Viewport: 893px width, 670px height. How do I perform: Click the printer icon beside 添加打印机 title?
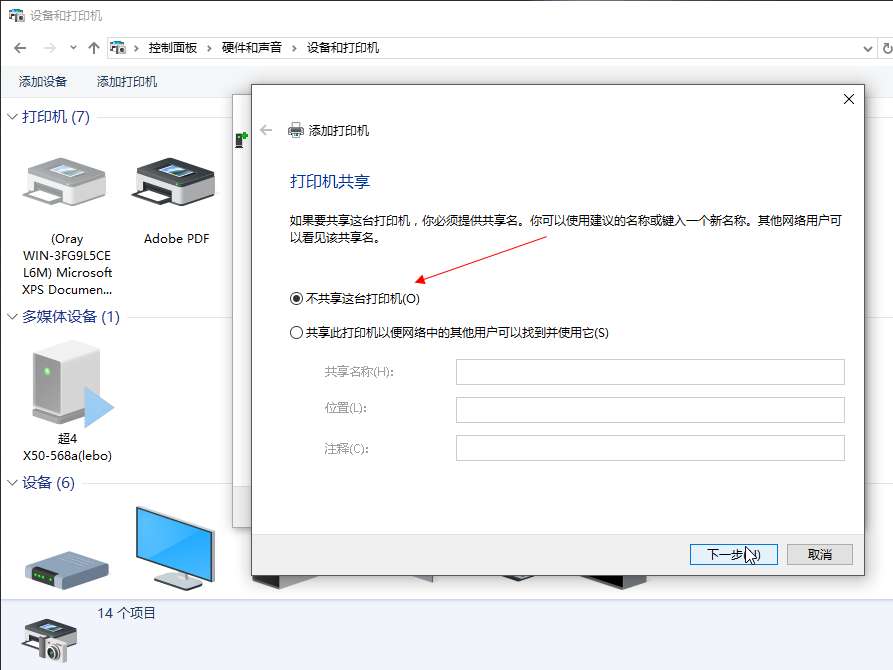tap(296, 130)
